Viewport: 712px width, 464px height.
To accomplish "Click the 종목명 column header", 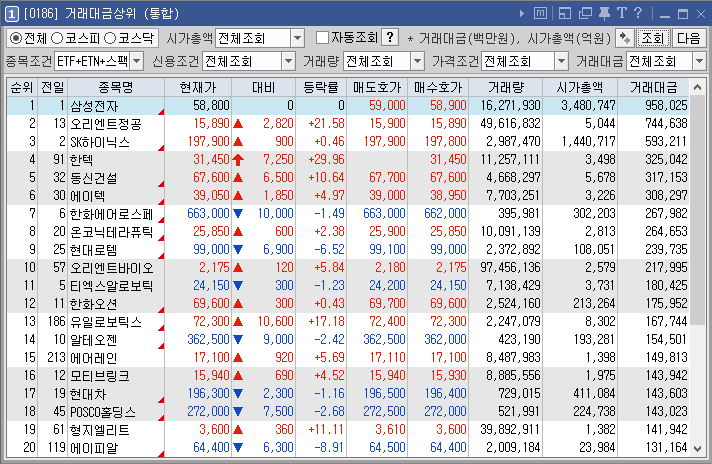I will pos(116,87).
